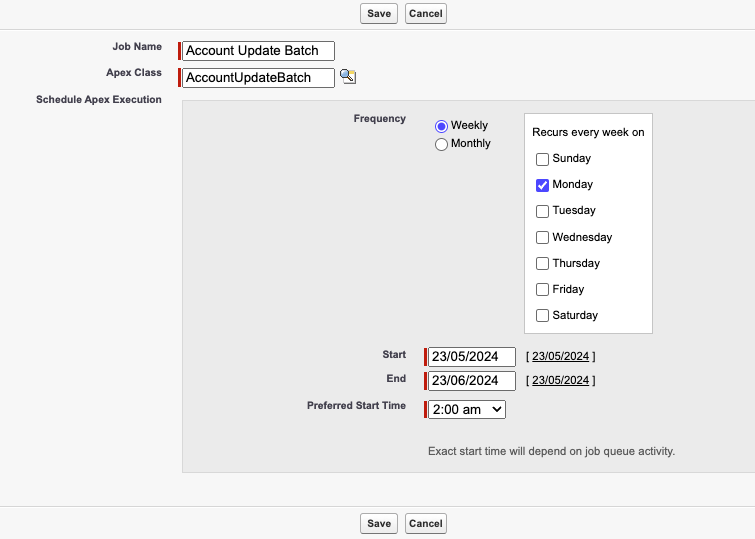Click the date link beside End field
This screenshot has height=539, width=755.
coord(560,380)
